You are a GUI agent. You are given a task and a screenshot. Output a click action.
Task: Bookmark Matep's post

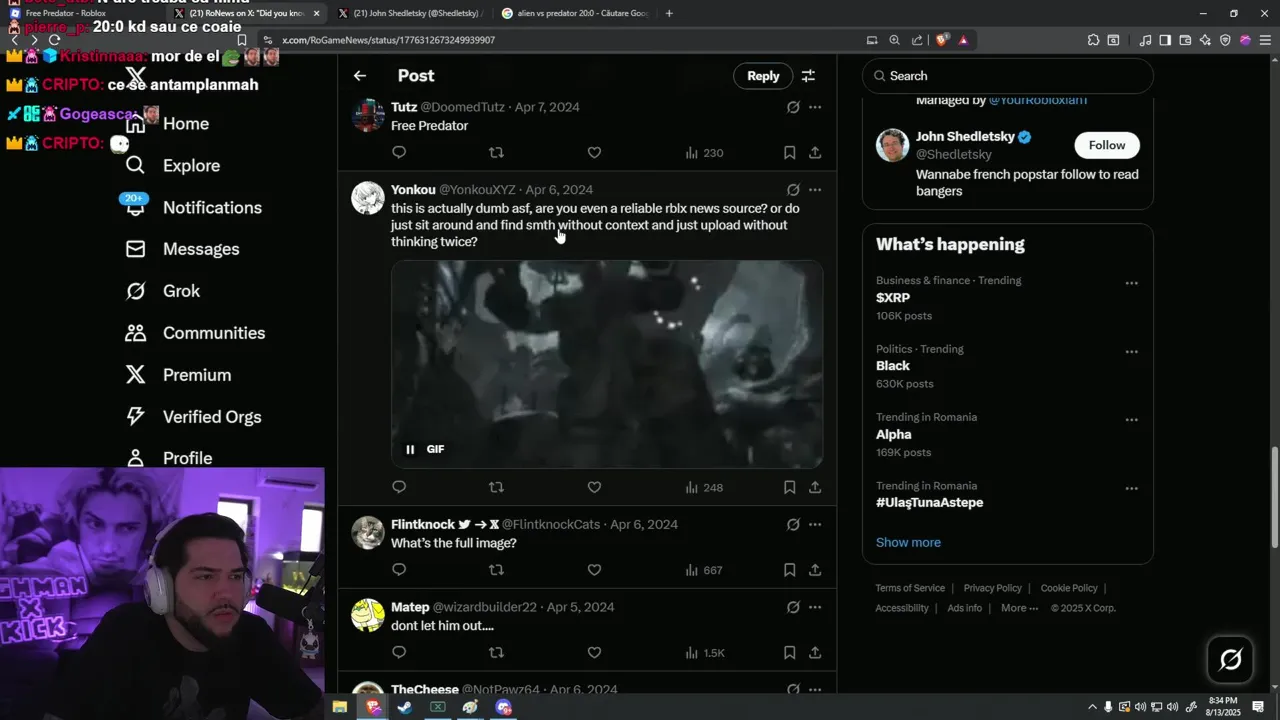click(789, 652)
